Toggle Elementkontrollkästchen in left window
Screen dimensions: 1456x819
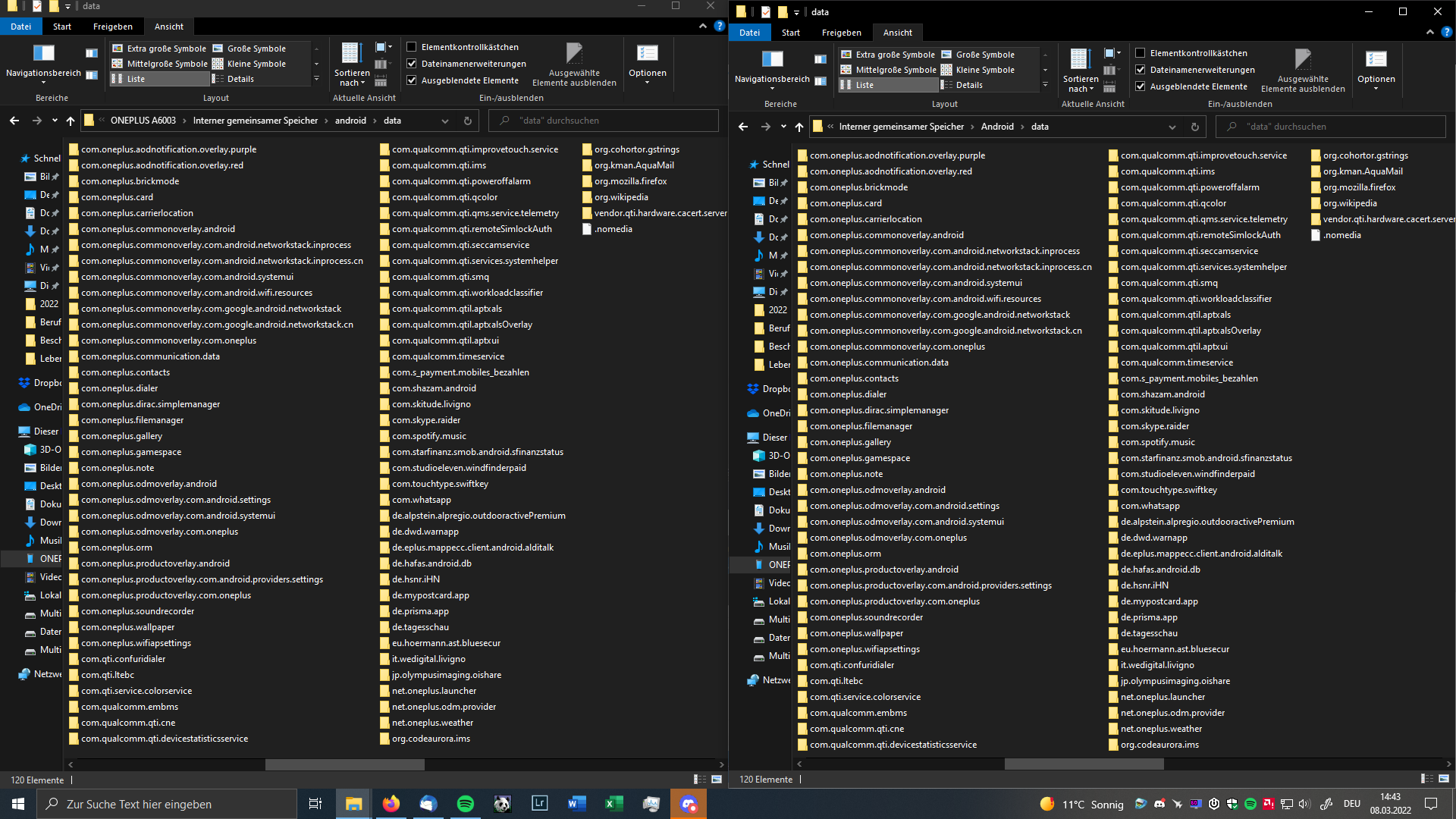tap(412, 47)
